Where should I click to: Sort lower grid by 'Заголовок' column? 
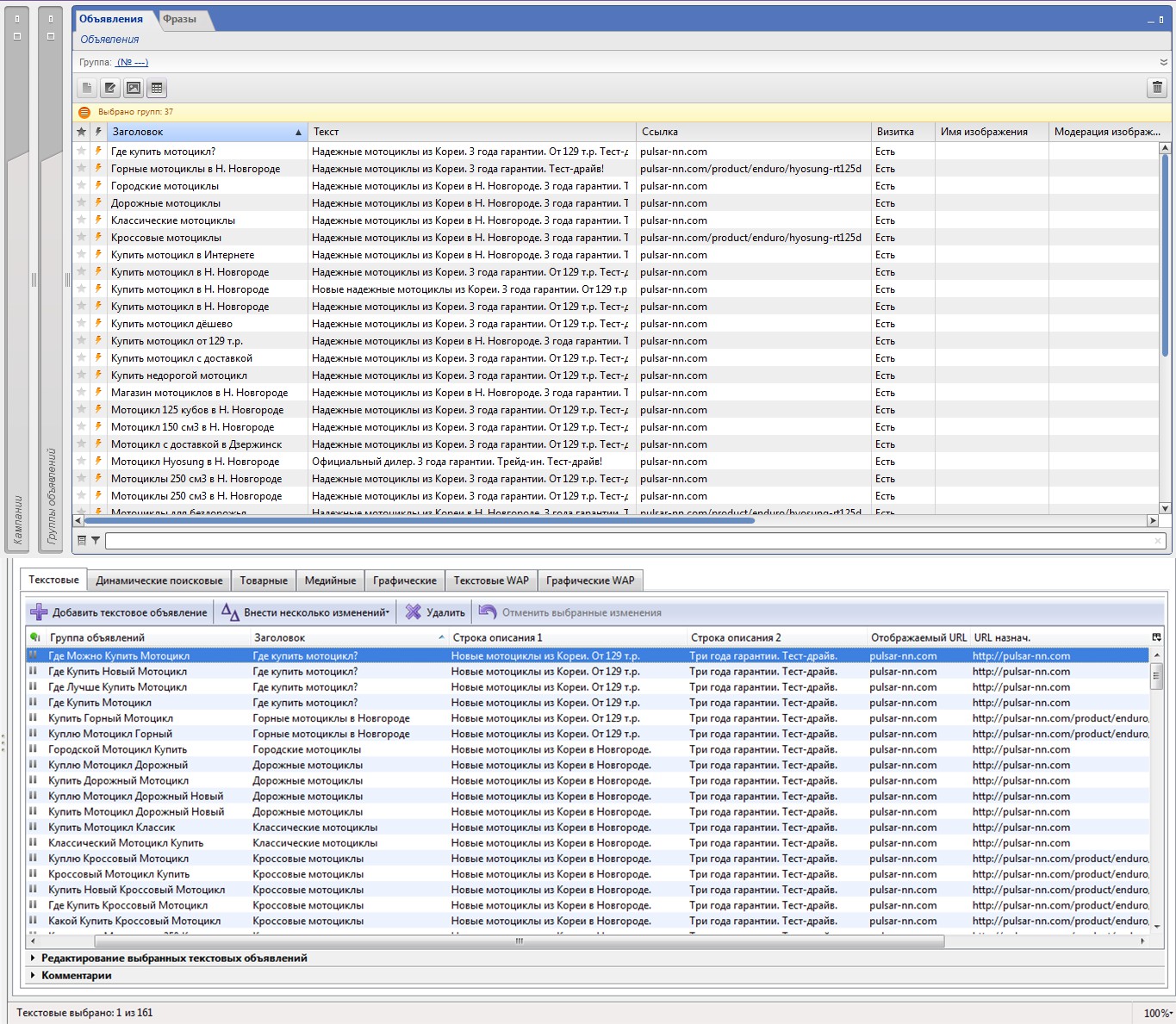click(349, 637)
